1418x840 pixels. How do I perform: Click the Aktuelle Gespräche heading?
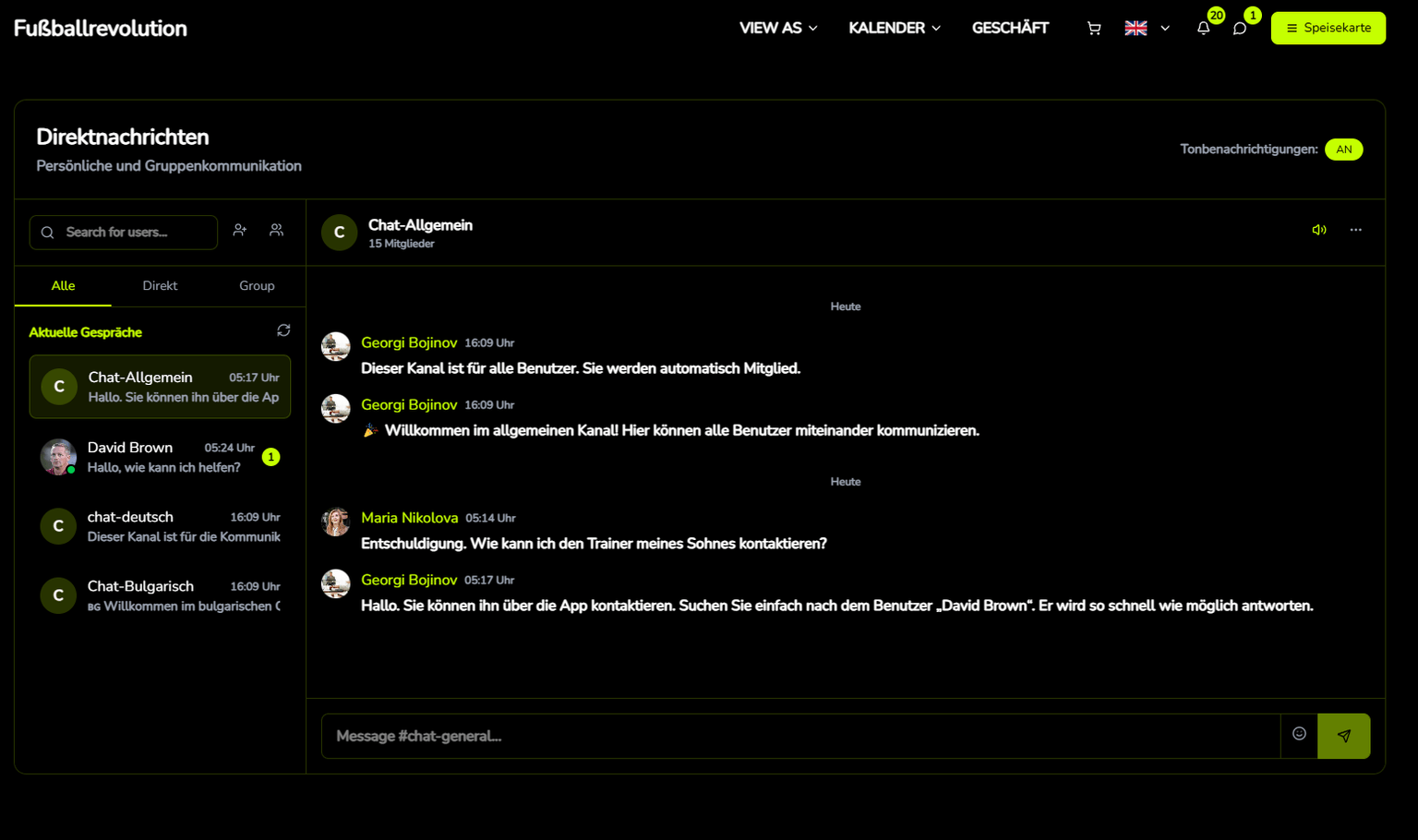click(86, 332)
